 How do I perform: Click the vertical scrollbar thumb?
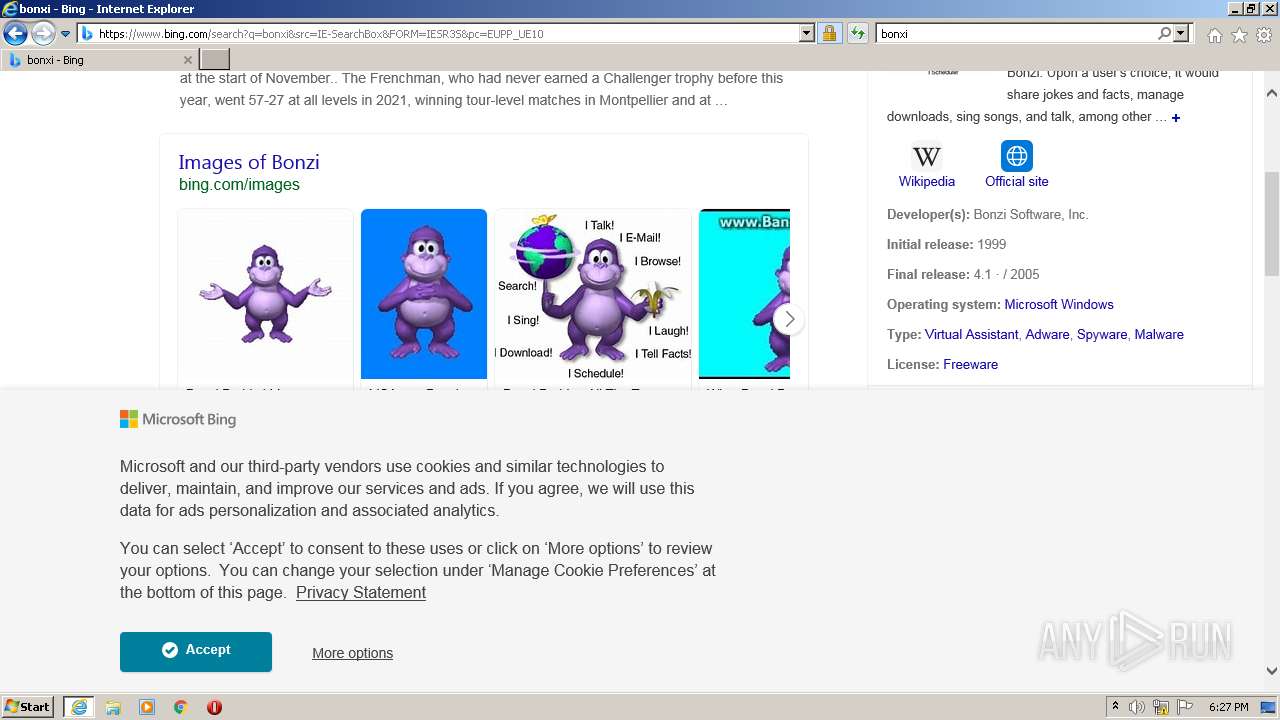coord(1272,223)
